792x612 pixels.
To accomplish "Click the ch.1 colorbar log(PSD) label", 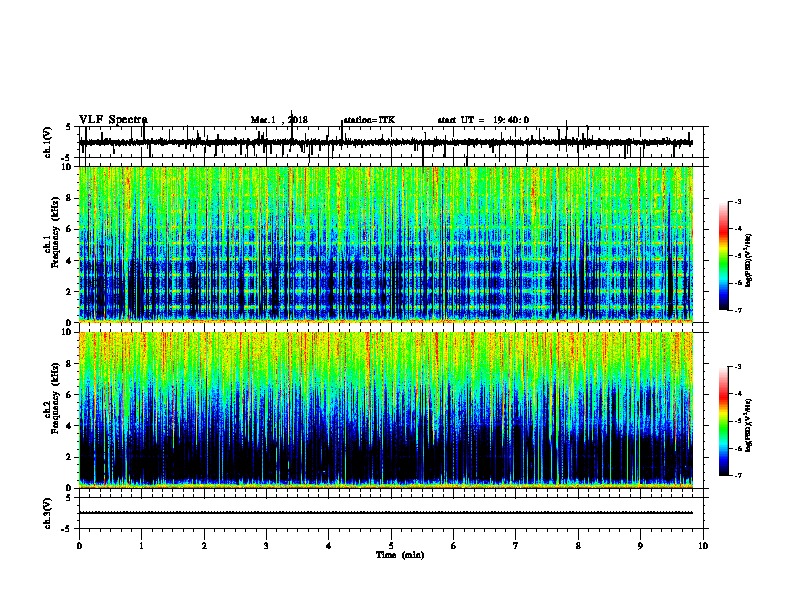I will tap(748, 260).
